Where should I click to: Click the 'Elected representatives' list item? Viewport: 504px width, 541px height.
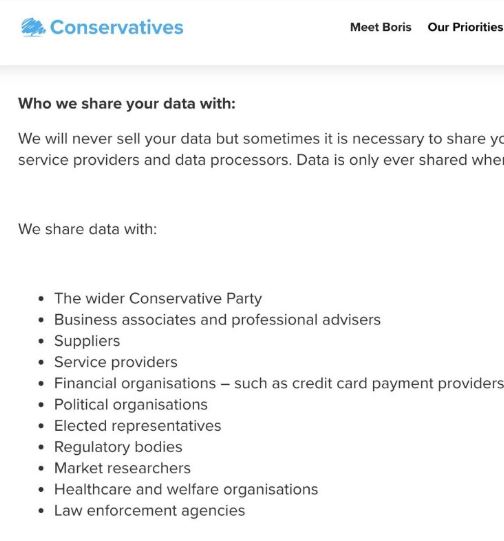coord(138,426)
